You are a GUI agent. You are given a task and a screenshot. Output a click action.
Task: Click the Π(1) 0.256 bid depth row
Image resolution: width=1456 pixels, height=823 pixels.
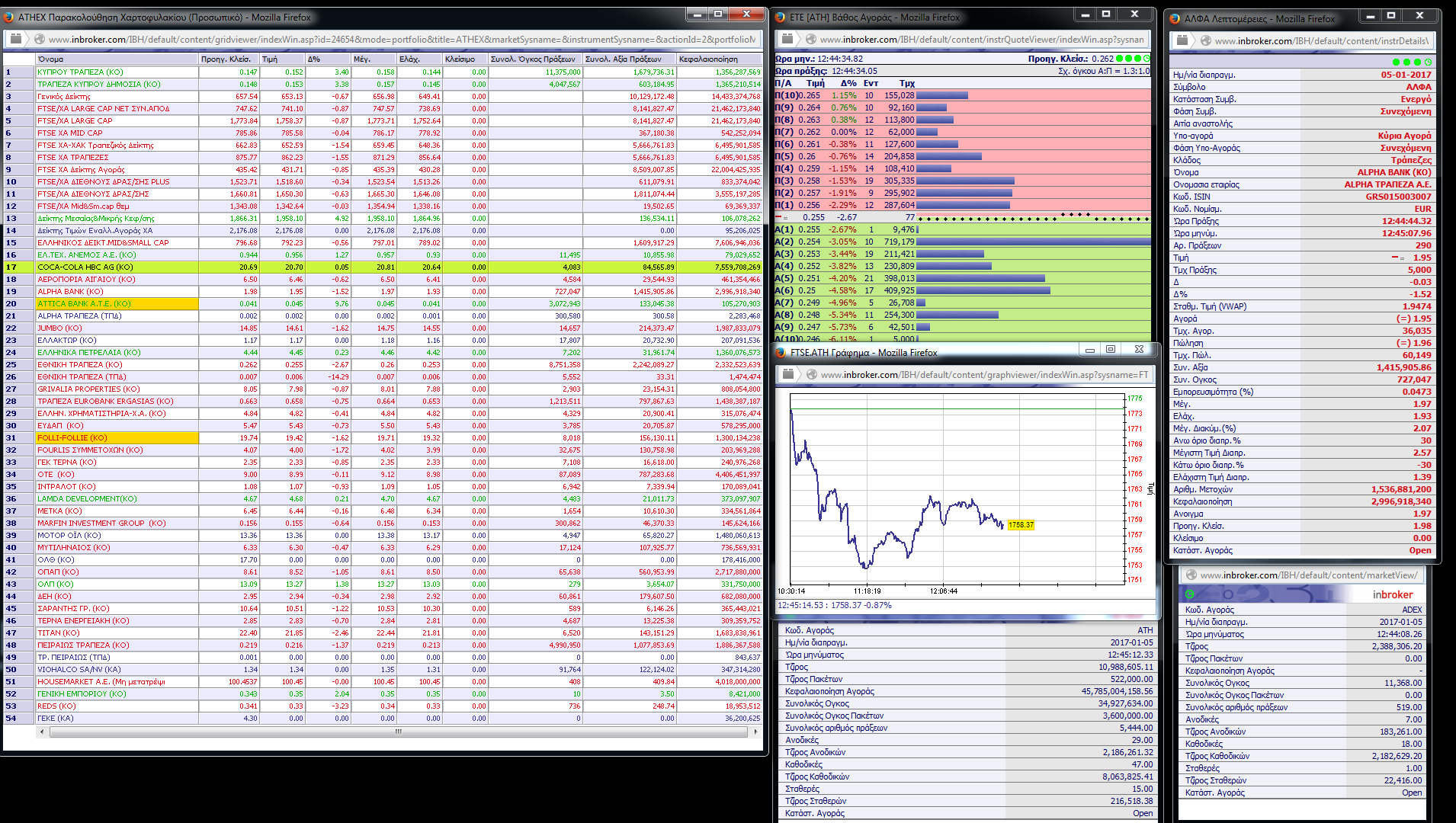(x=962, y=205)
